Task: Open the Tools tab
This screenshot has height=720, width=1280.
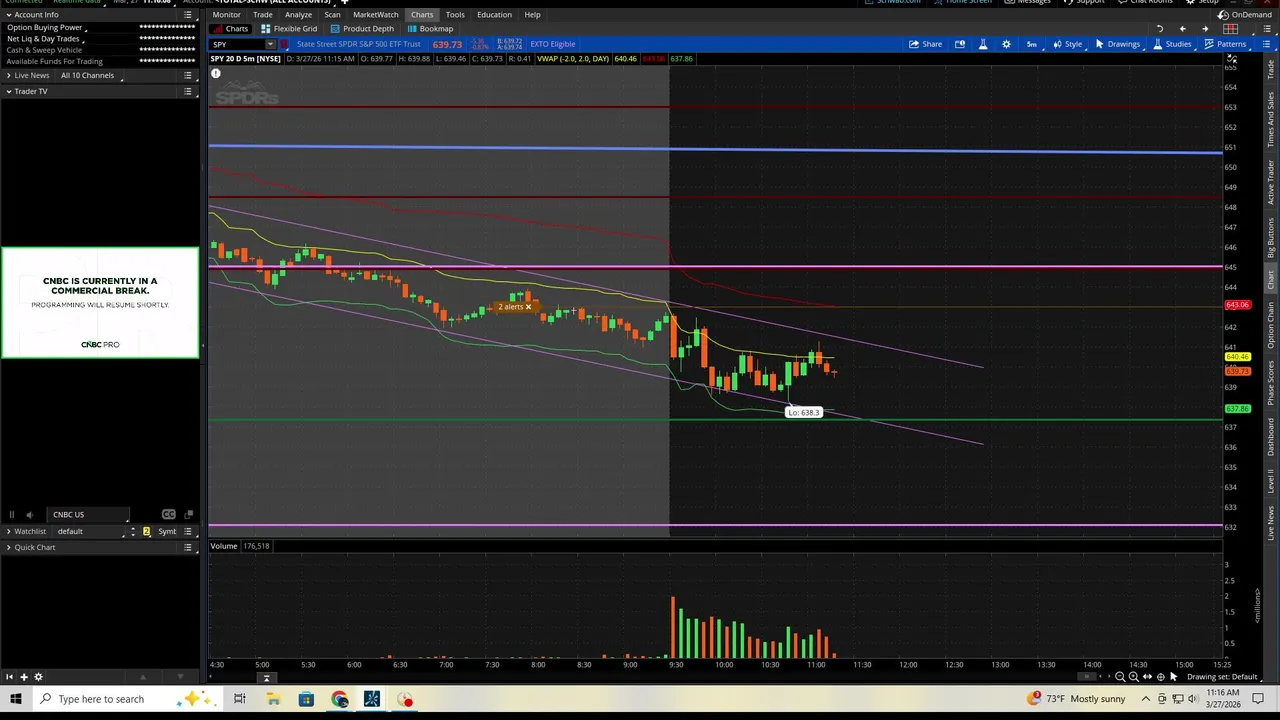Action: pyautogui.click(x=455, y=14)
